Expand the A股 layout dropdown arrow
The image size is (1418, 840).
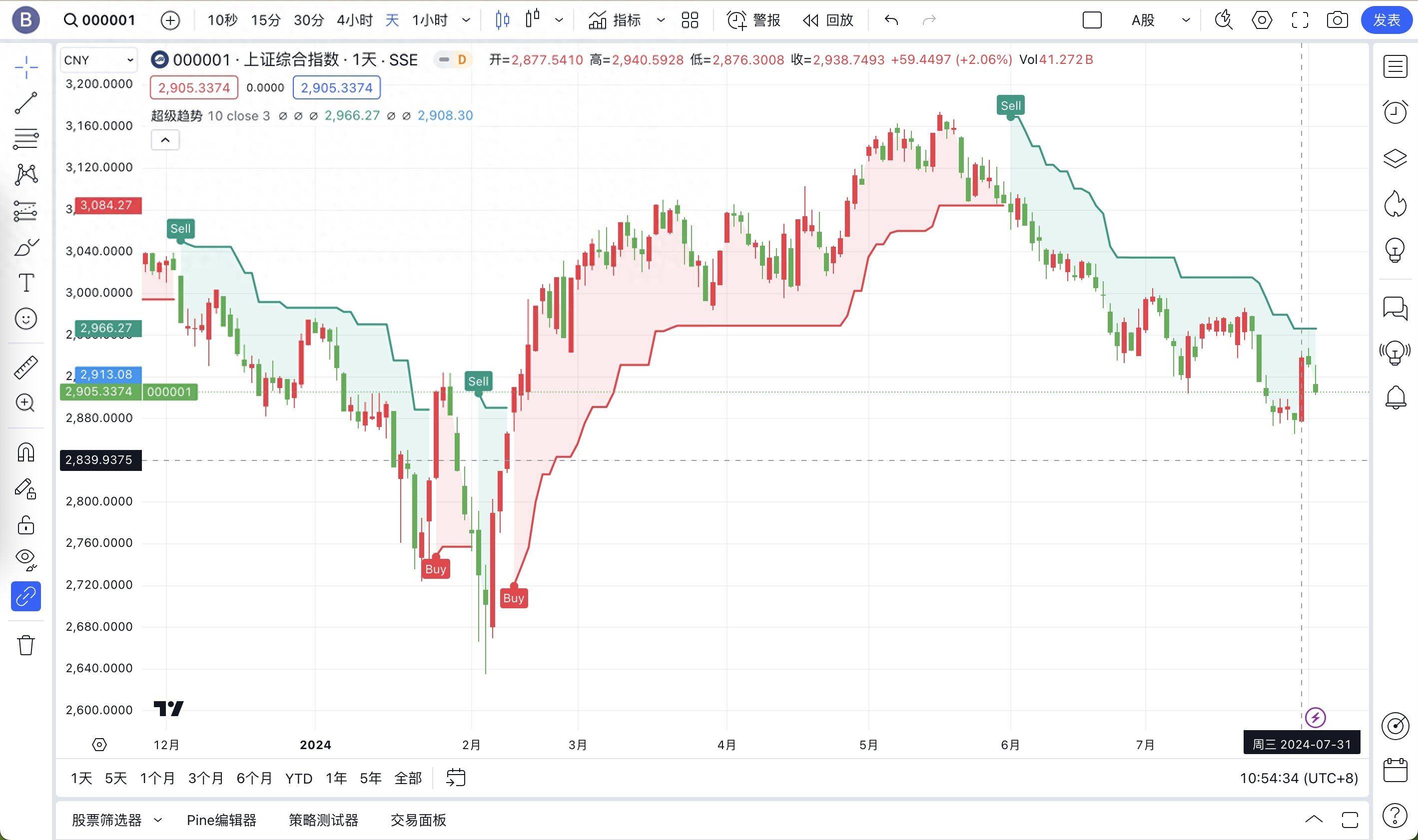1186,20
